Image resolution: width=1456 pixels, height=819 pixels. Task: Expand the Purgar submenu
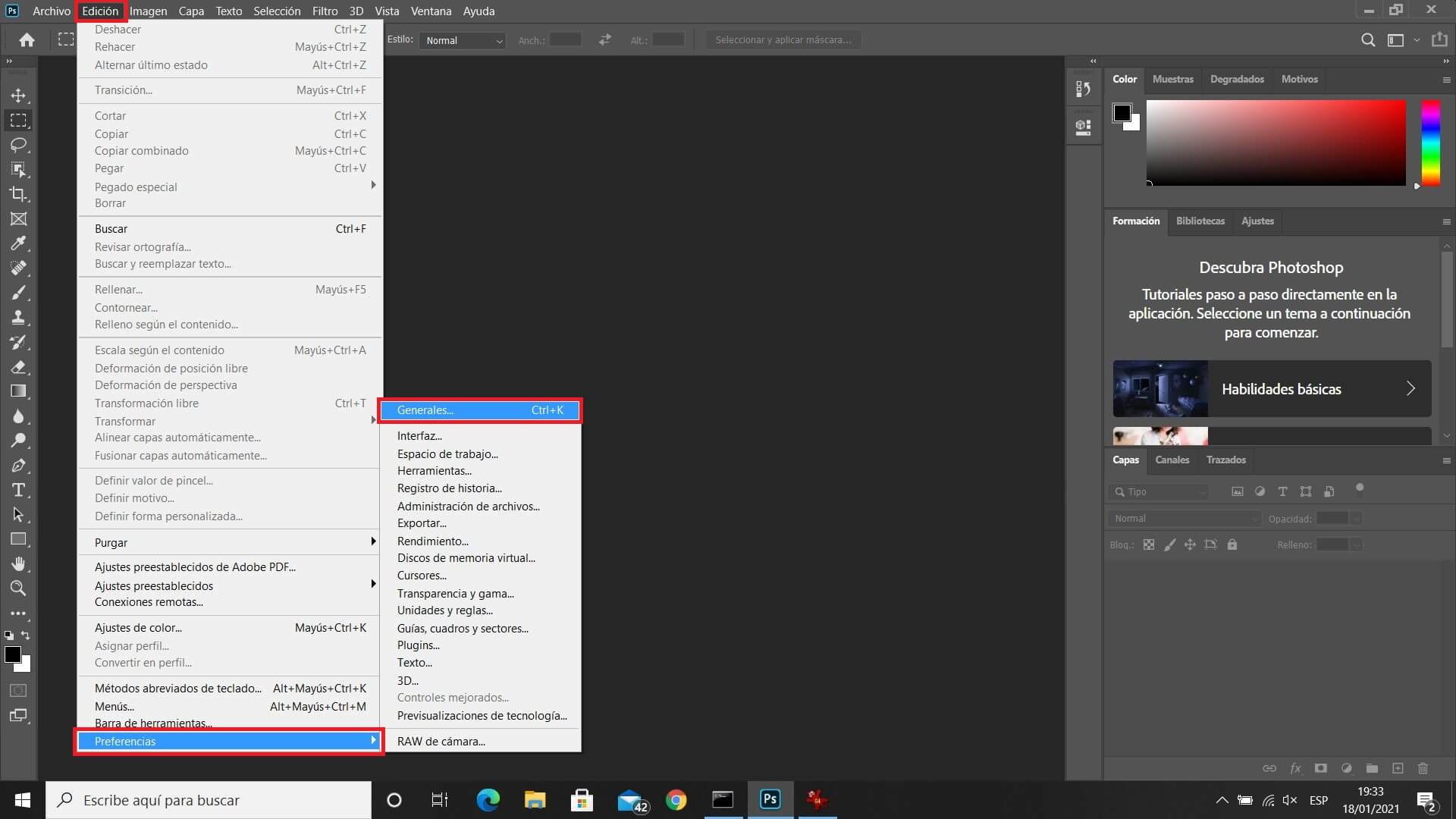pos(228,543)
